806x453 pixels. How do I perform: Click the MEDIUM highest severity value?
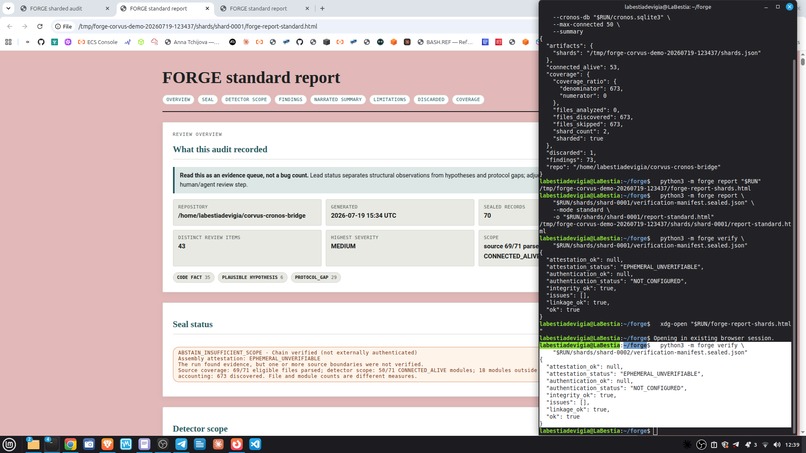343,246
